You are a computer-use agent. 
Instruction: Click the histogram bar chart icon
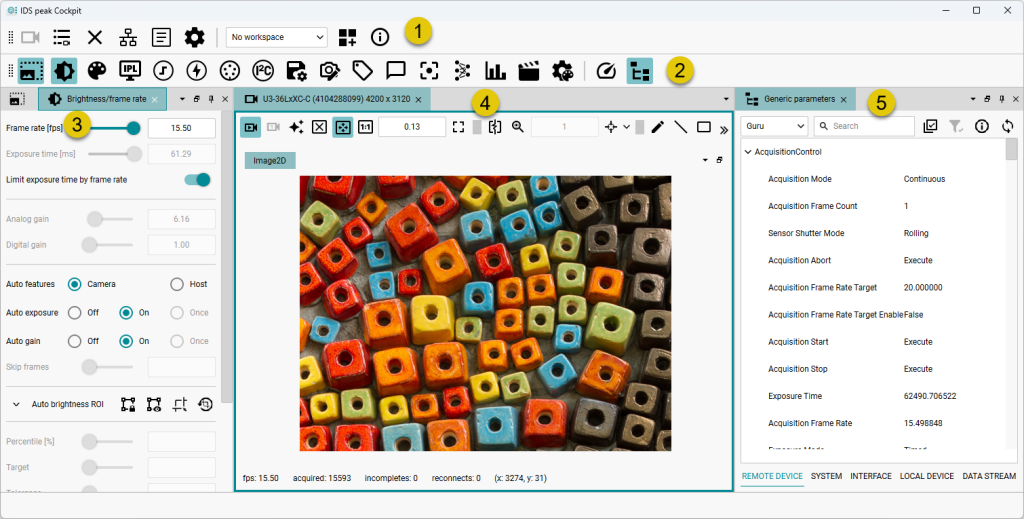[x=495, y=71]
